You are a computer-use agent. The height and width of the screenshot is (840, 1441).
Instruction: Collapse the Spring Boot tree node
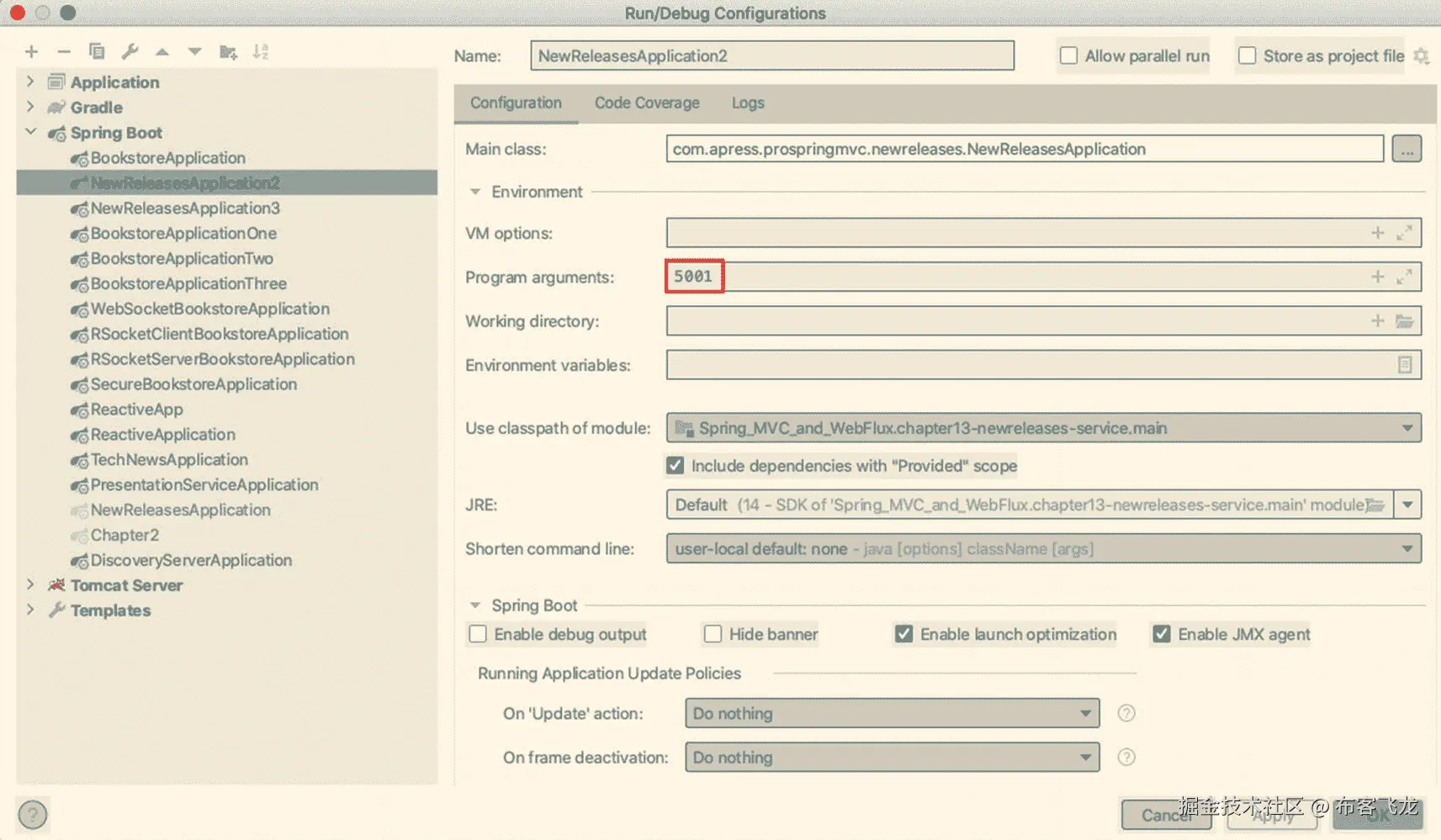pyautogui.click(x=31, y=132)
